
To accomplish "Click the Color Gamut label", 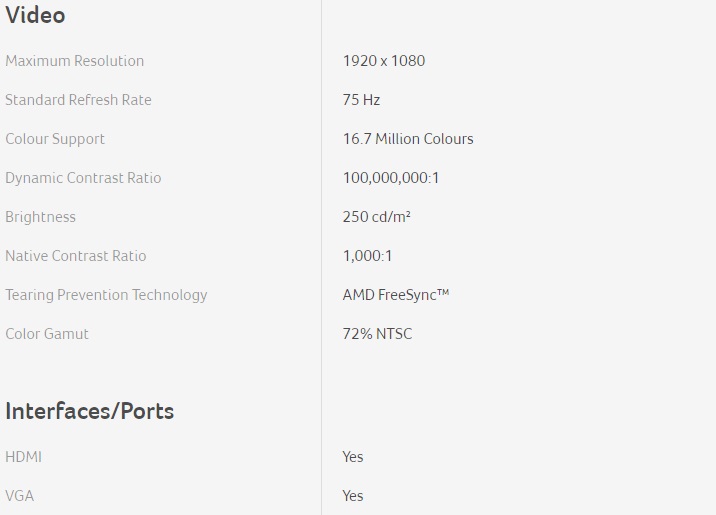I will (47, 334).
